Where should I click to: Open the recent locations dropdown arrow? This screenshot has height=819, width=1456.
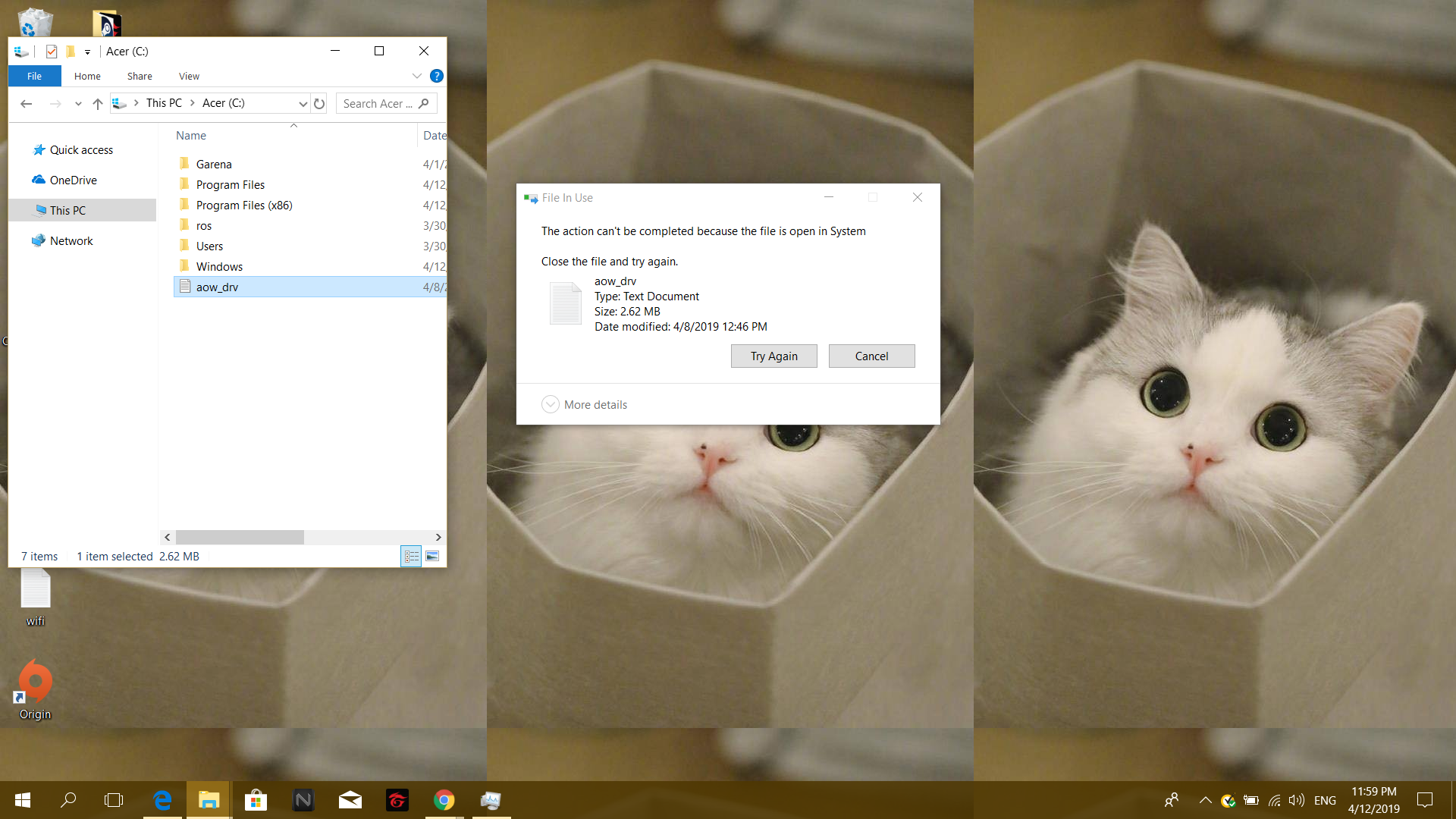78,104
